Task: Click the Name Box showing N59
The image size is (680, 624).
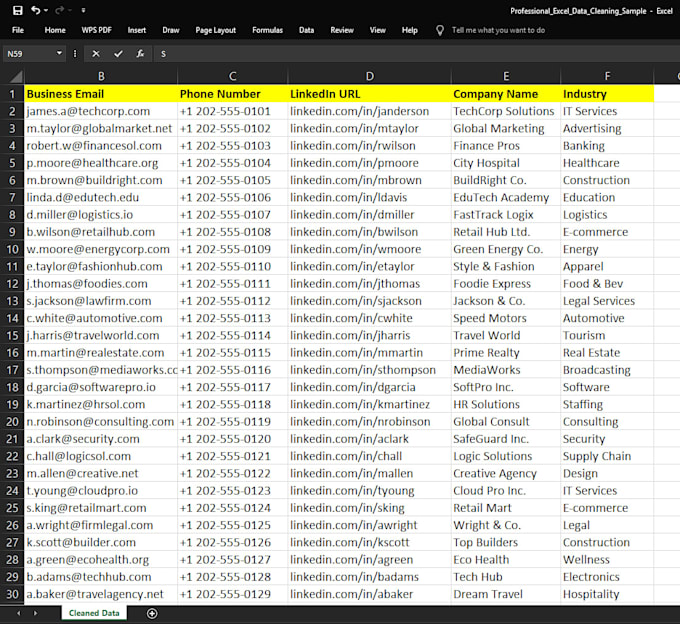Action: click(x=29, y=54)
